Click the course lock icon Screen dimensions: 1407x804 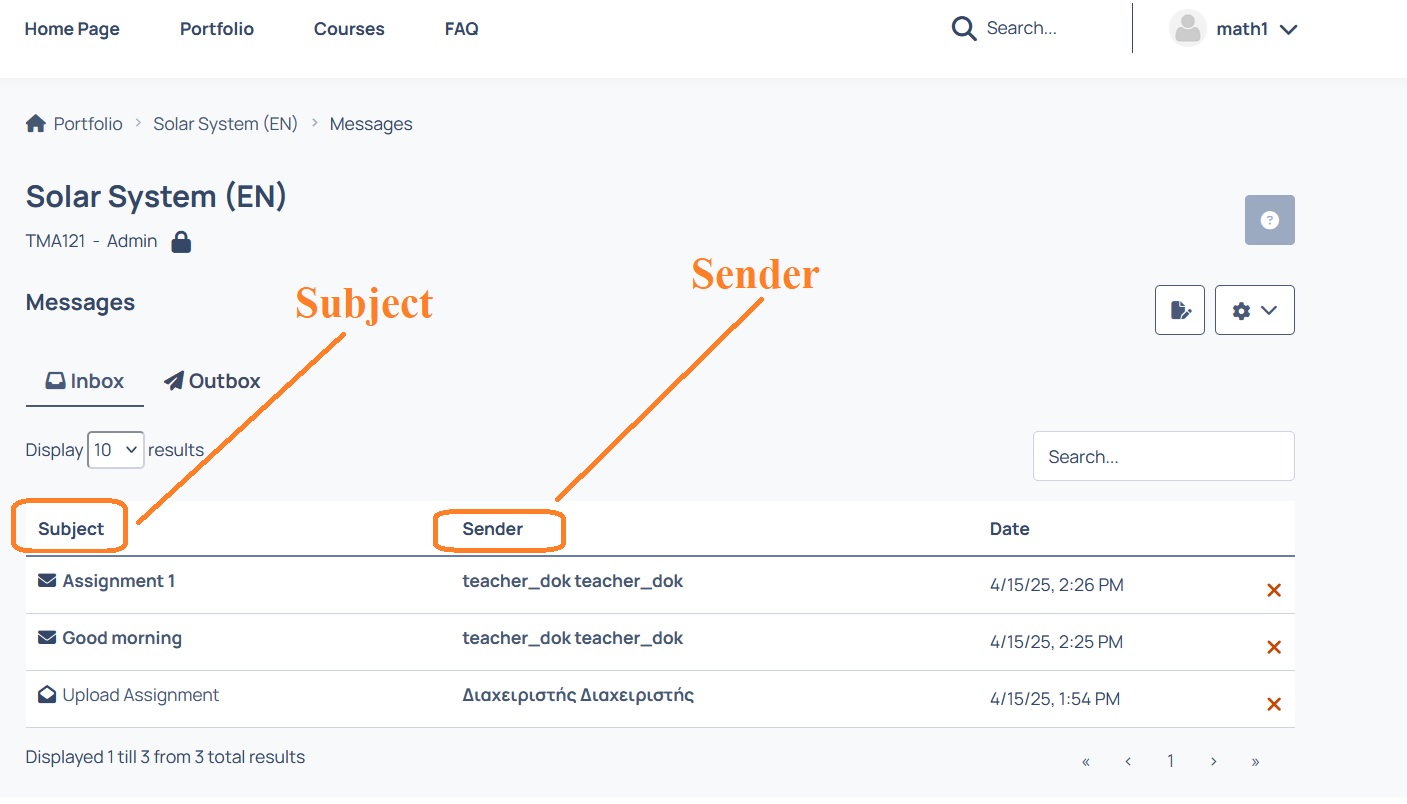click(181, 241)
